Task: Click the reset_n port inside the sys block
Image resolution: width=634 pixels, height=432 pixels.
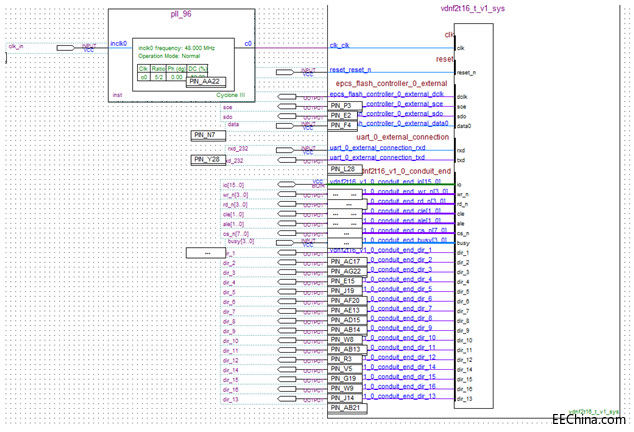Action: click(x=466, y=73)
